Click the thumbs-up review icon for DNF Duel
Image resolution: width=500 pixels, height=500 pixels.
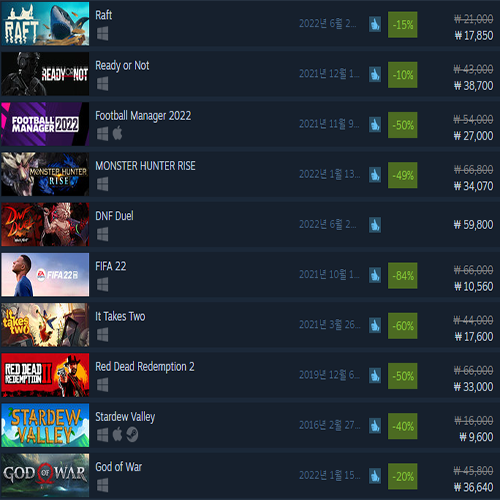click(375, 225)
